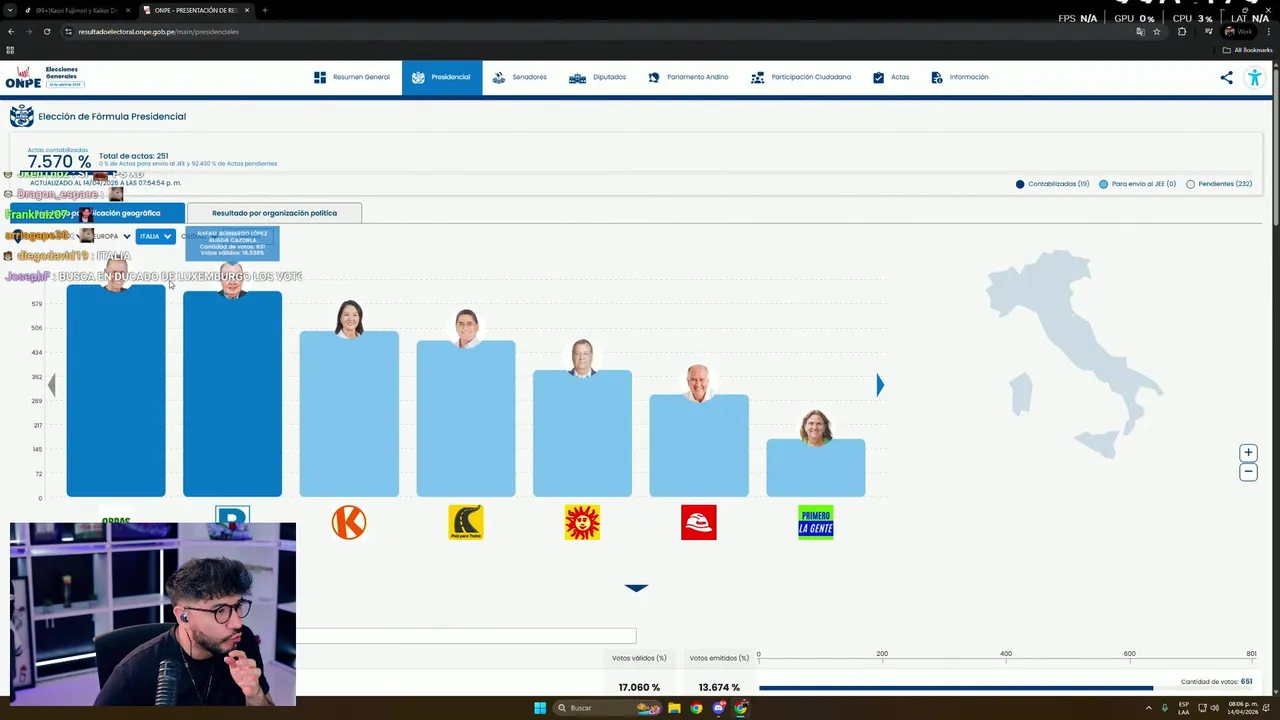Screen dimensions: 1280x720
Task: Open the Diputados results section
Action: tap(597, 77)
